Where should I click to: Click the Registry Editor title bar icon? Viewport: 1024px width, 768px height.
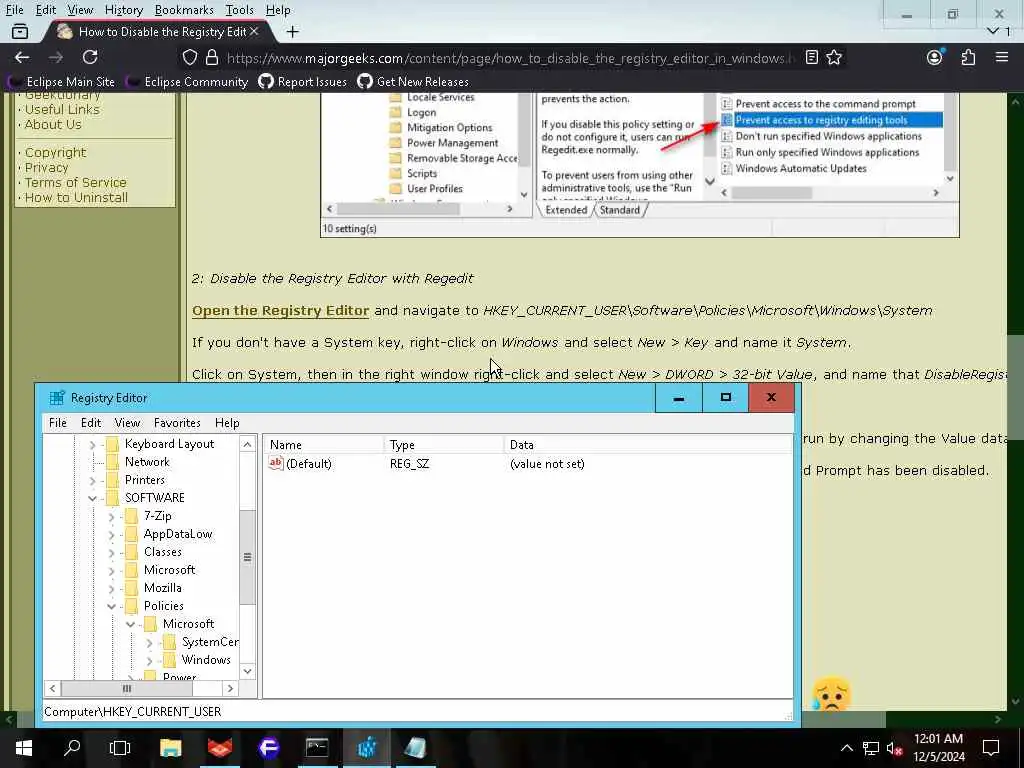57,398
